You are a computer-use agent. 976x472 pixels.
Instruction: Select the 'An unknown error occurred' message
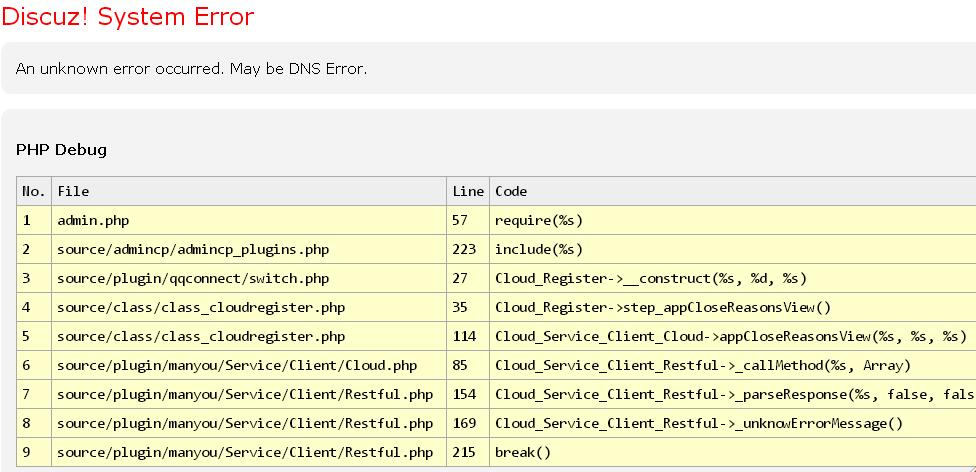(x=191, y=68)
